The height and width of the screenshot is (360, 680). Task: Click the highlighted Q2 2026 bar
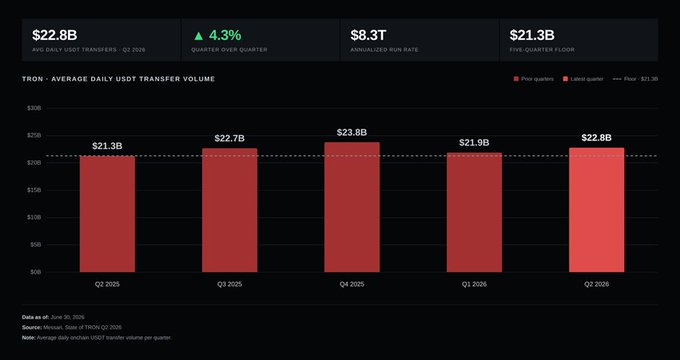coord(596,210)
